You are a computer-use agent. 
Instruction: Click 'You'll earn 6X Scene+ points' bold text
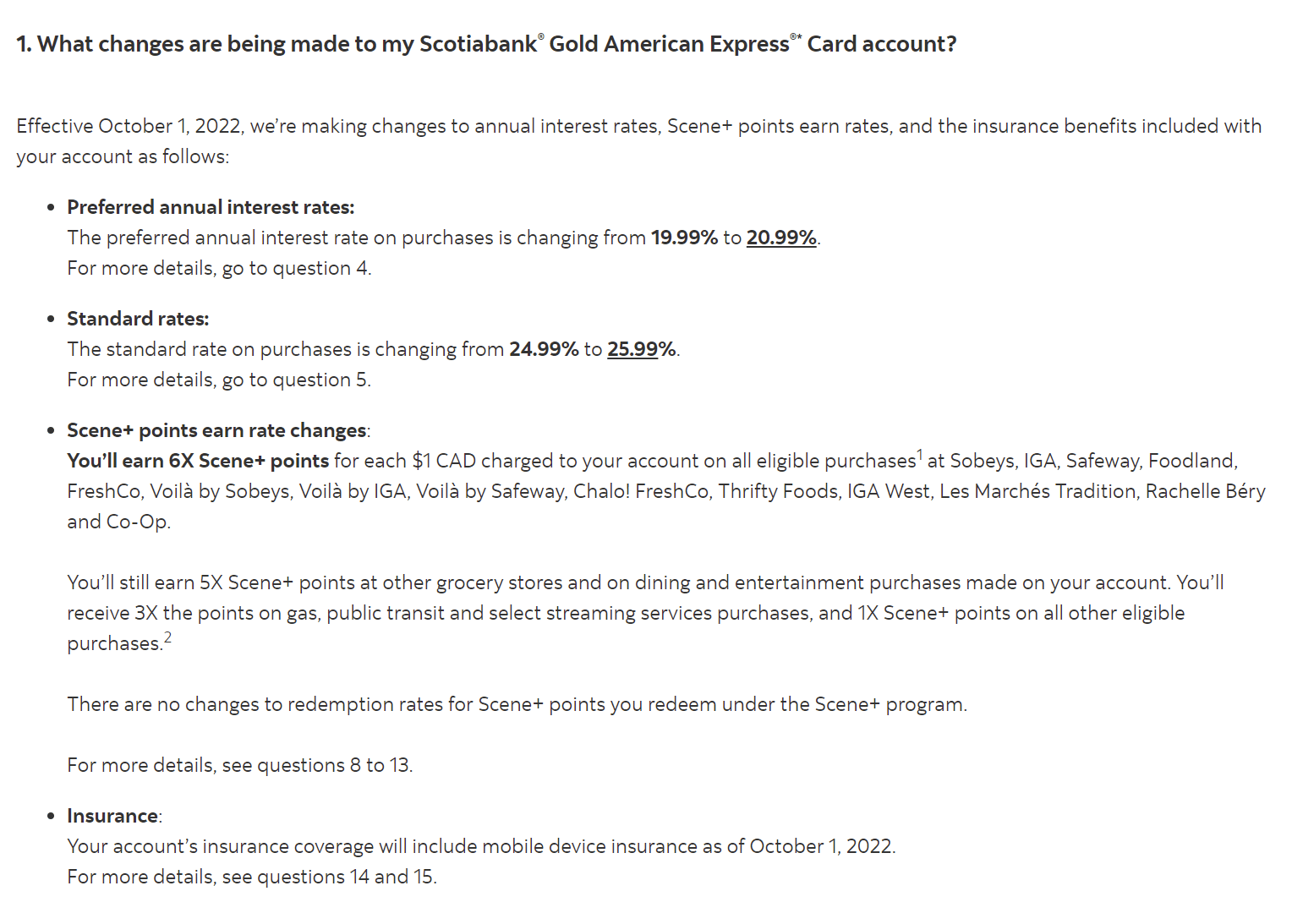(198, 461)
